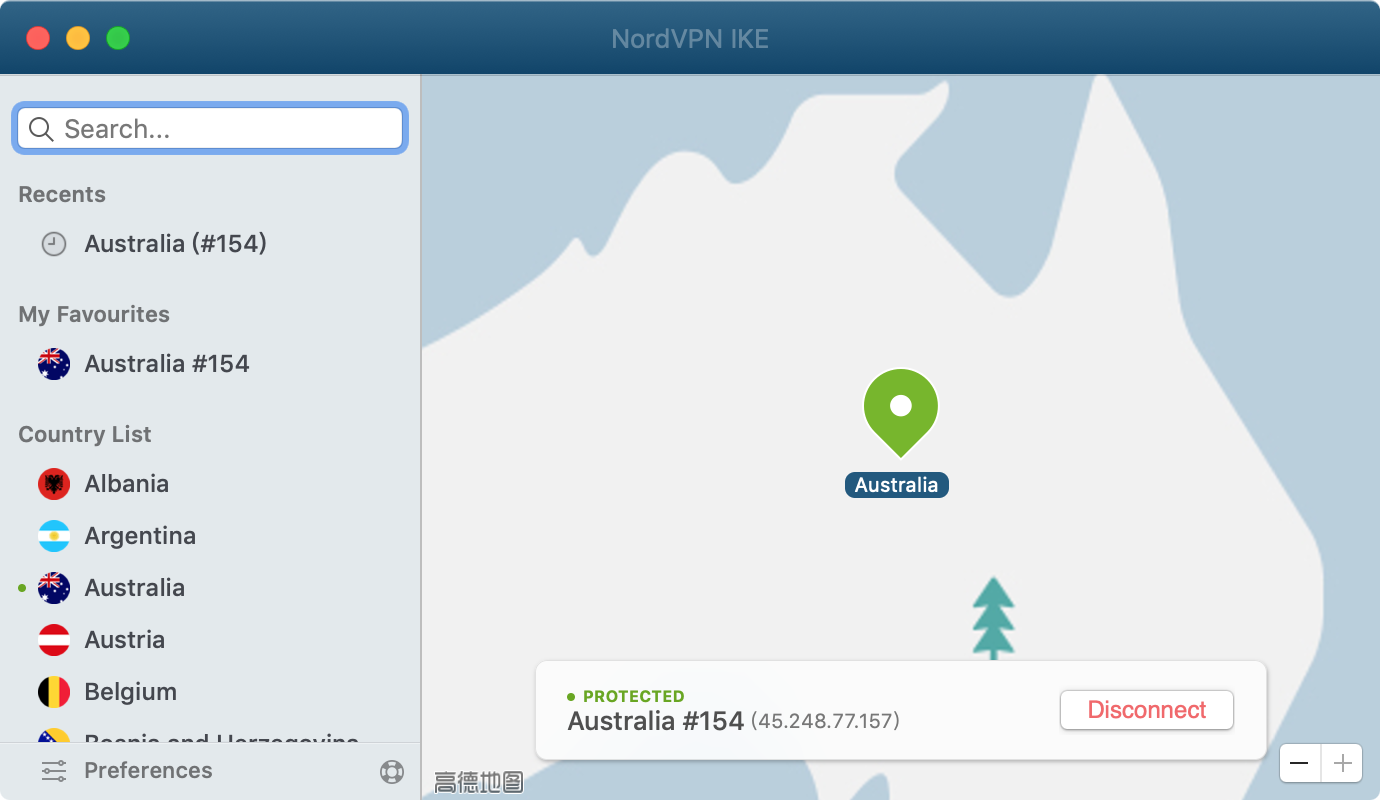Close the NordVPN window with red button
The image size is (1380, 800).
click(x=38, y=38)
